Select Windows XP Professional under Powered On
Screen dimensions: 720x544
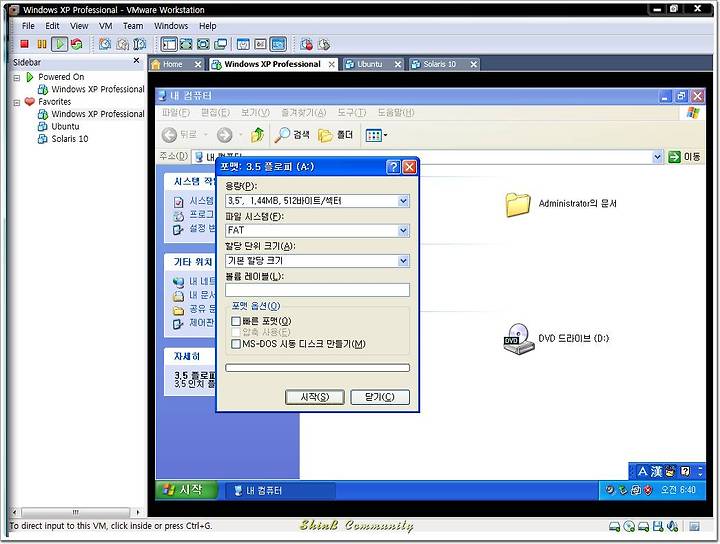(x=97, y=89)
